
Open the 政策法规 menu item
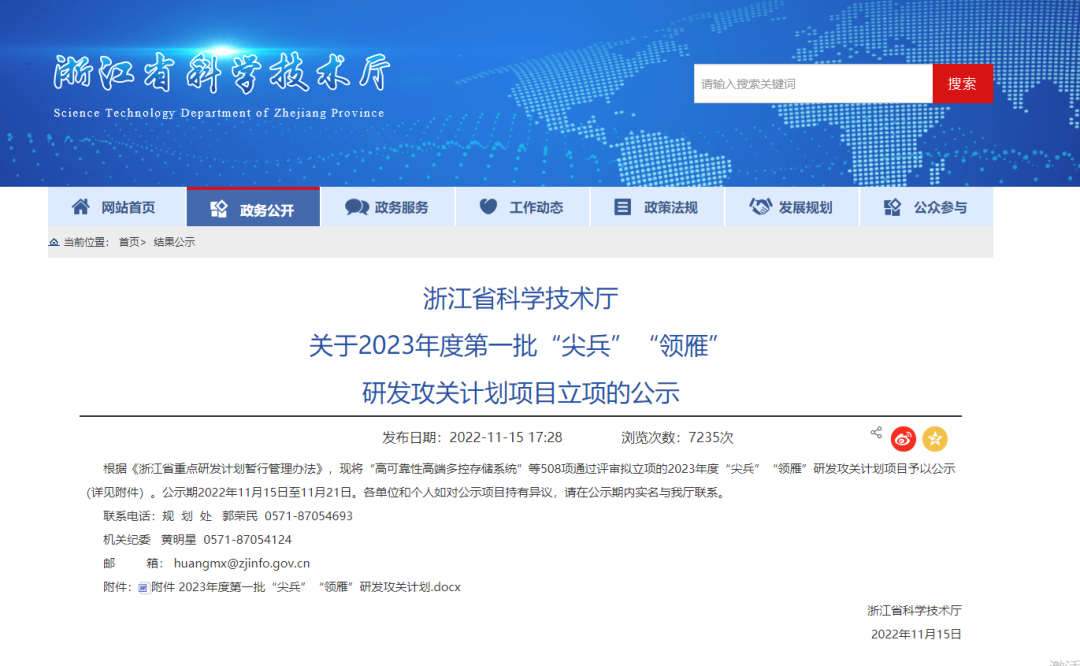click(x=657, y=207)
